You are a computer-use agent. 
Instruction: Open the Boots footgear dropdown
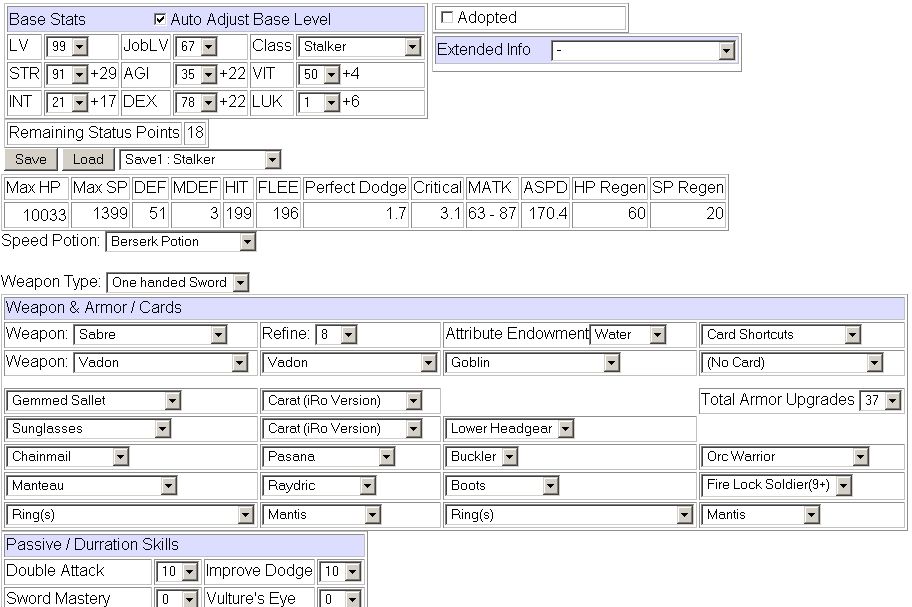pyautogui.click(x=502, y=485)
